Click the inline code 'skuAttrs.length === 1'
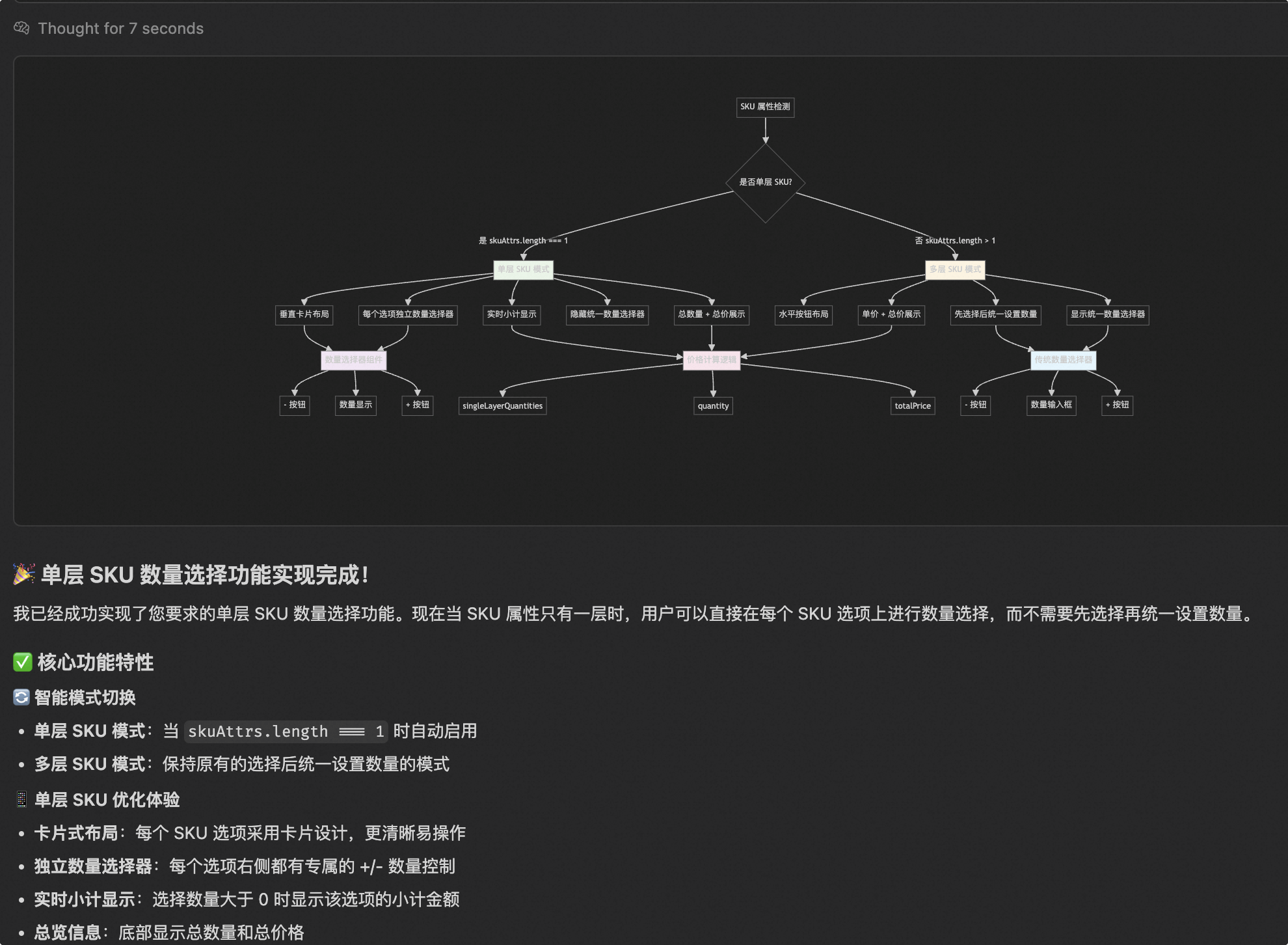The width and height of the screenshot is (1288, 945). (x=286, y=732)
